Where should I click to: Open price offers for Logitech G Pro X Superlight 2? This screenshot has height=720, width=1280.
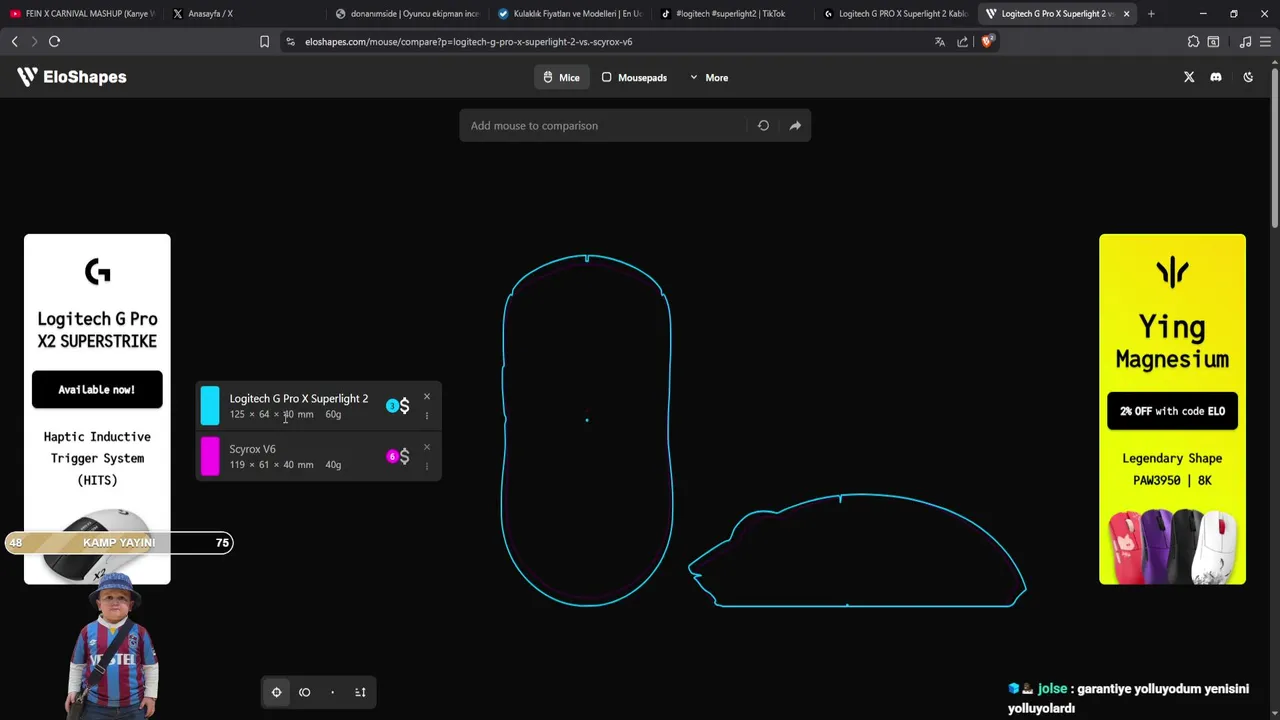click(398, 405)
